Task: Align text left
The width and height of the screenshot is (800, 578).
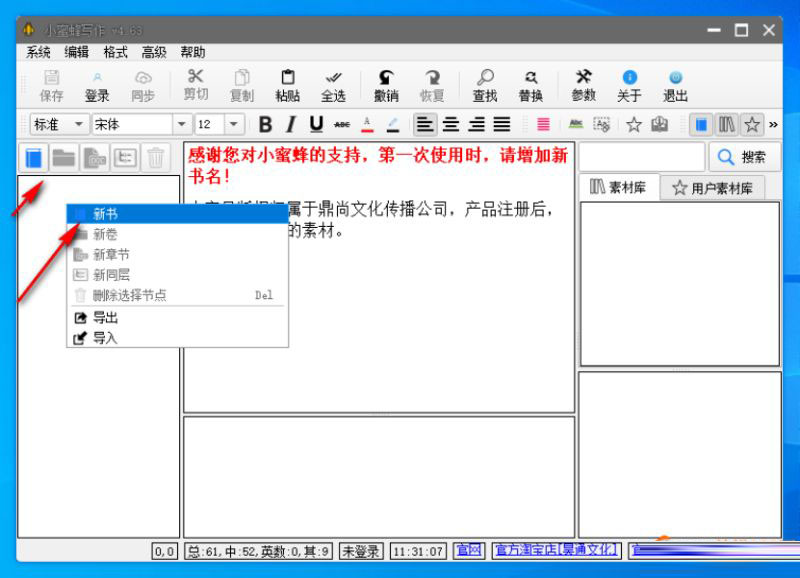Action: pos(425,124)
